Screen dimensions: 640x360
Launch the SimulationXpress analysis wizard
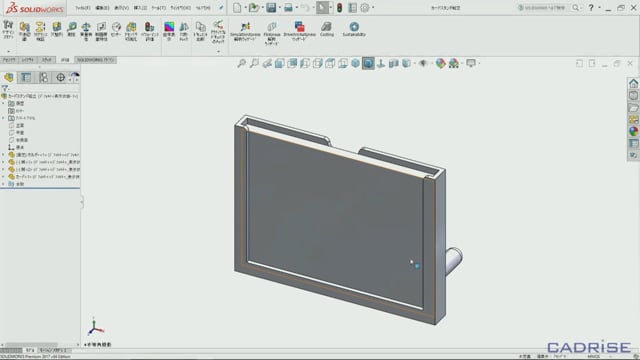[x=245, y=31]
